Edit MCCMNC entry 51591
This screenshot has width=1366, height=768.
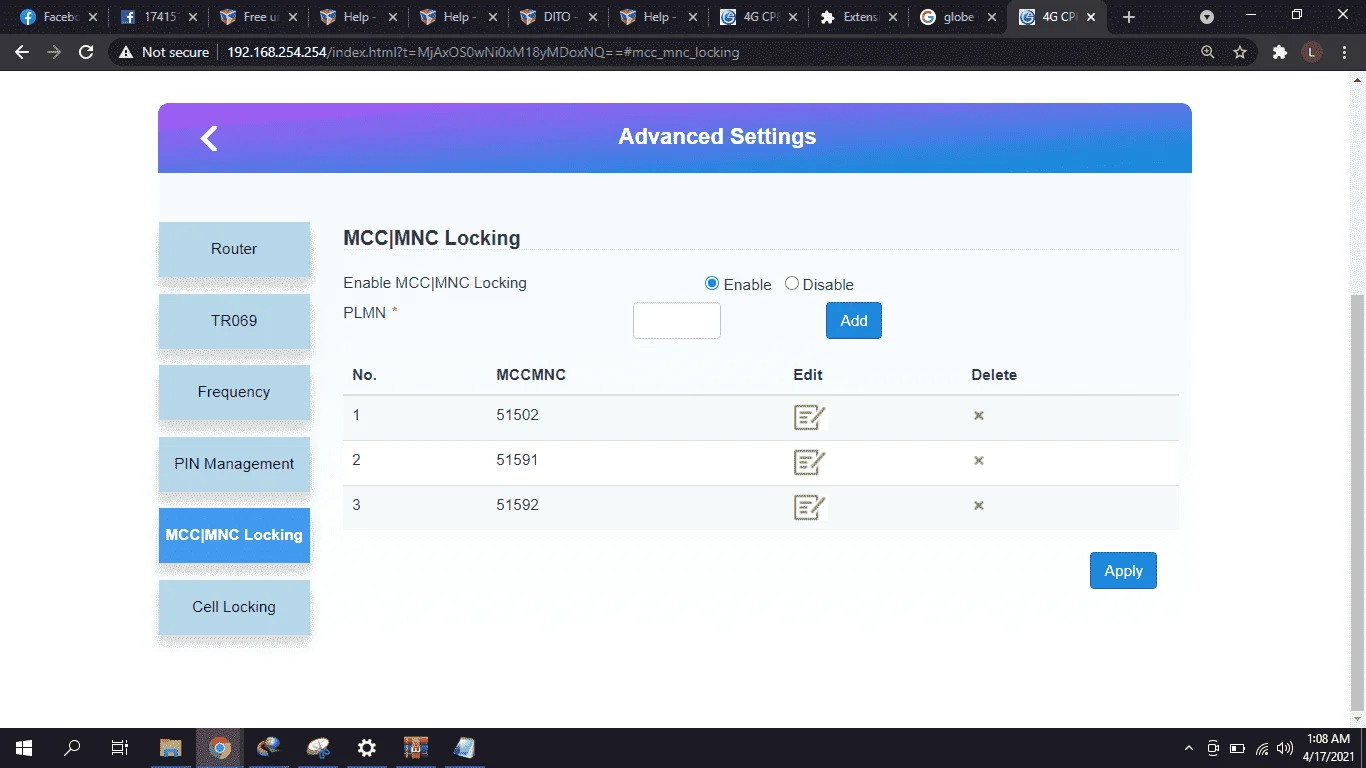click(x=809, y=462)
